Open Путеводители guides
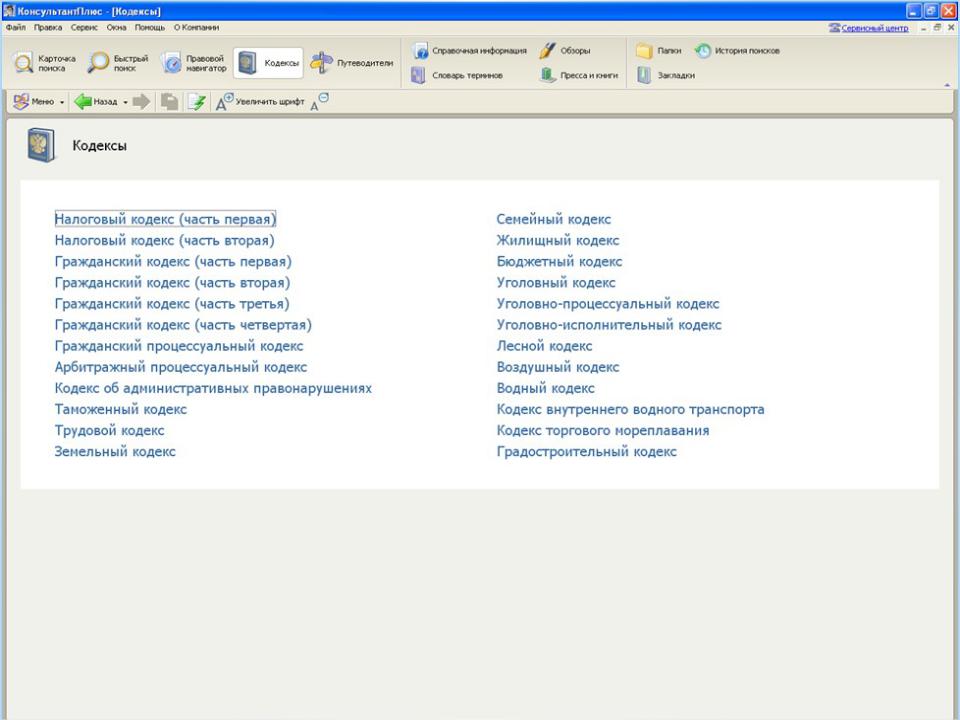 [352, 63]
